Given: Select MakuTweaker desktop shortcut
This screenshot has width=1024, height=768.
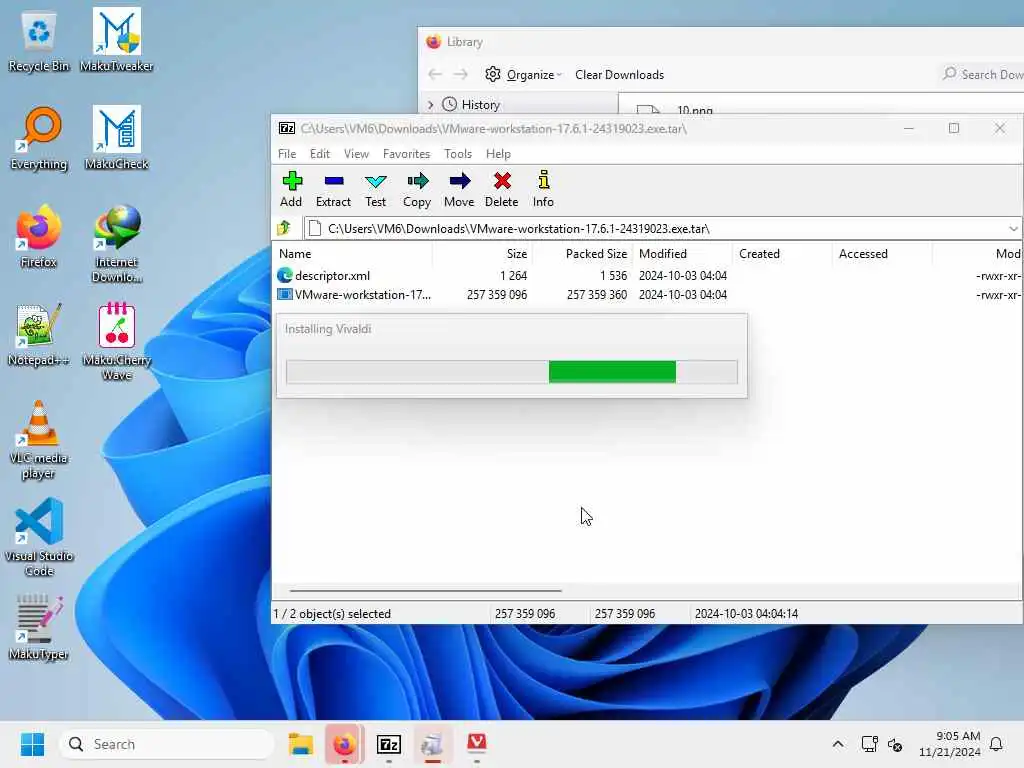Looking at the screenshot, I should (117, 40).
